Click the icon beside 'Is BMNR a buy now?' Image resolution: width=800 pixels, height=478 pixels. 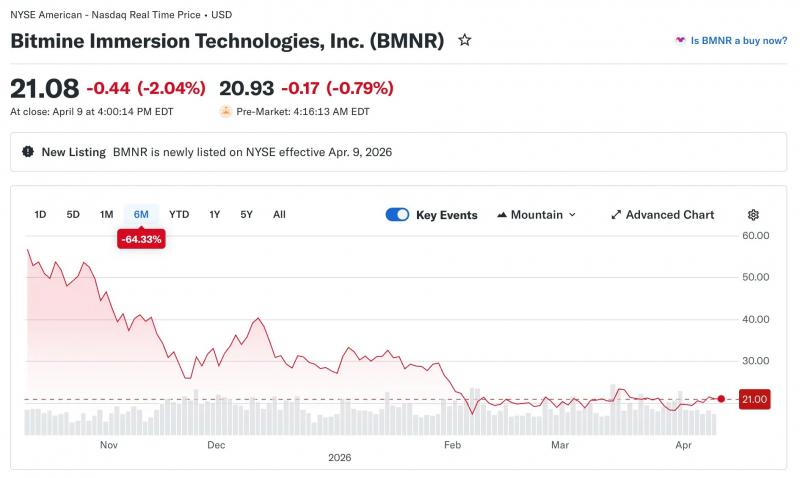pos(680,40)
